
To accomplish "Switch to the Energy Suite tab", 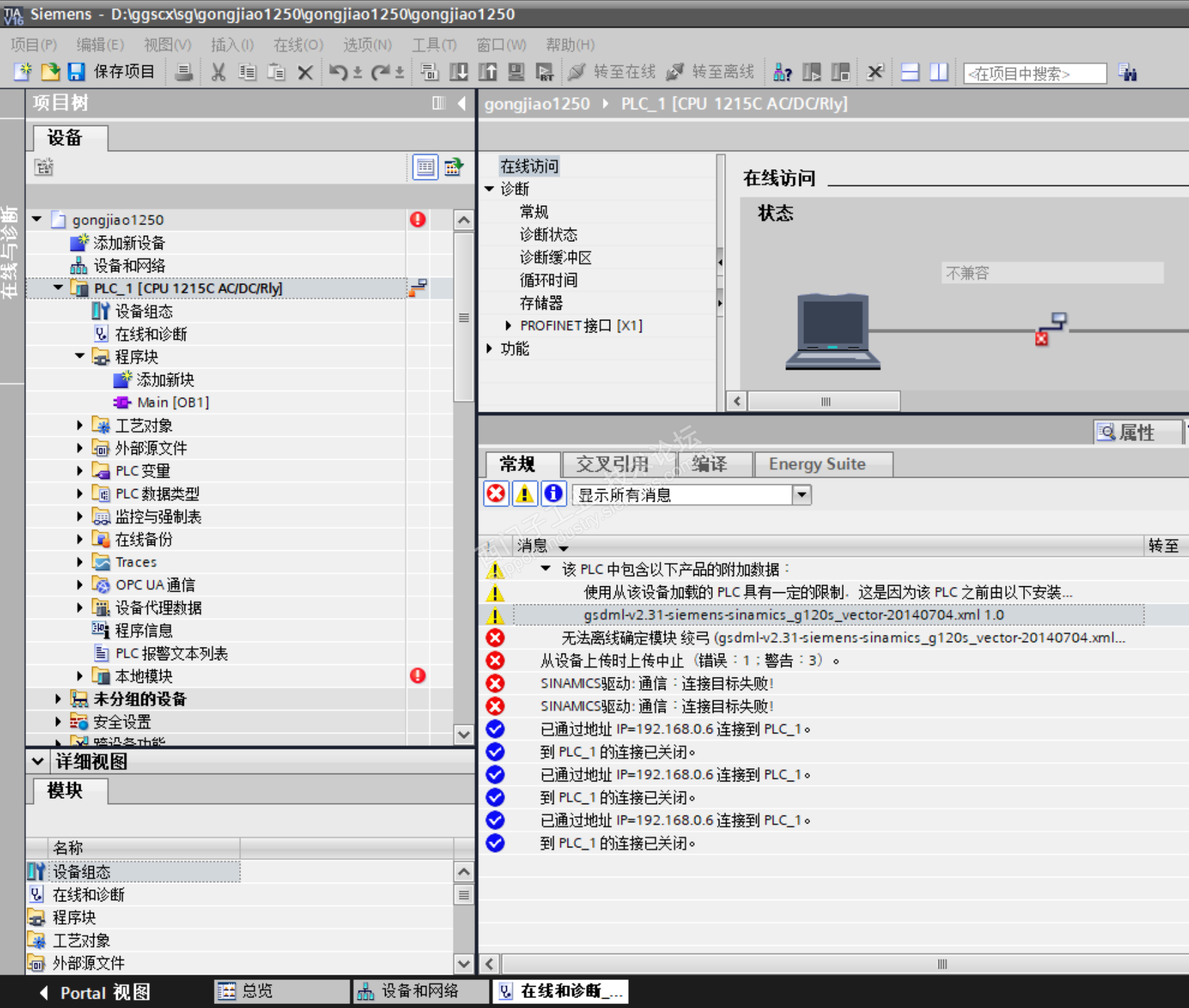I will pos(823,464).
